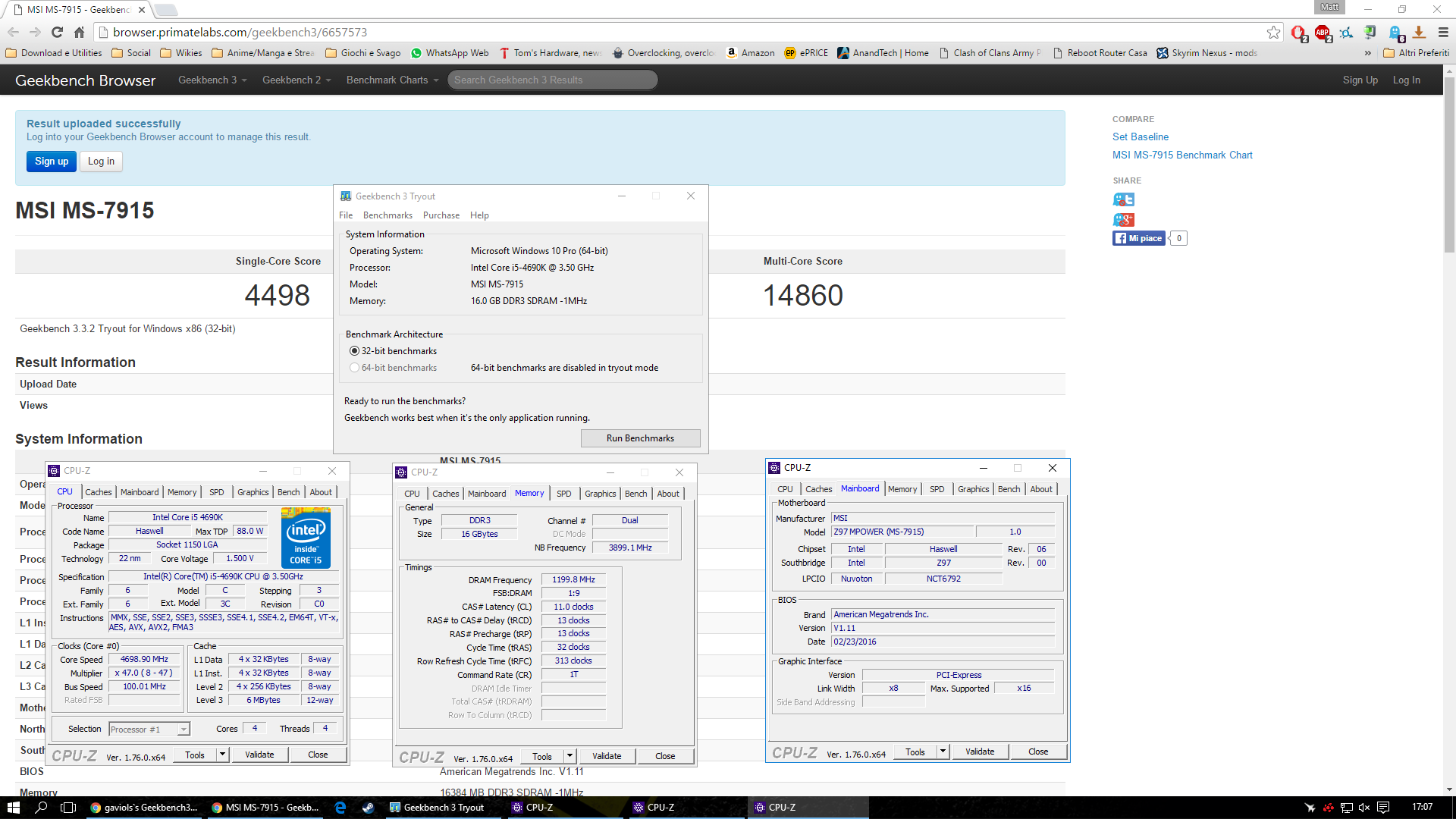Expand Tools dropdown arrow in Mainboard tab window
This screenshot has height=819, width=1456.
(x=943, y=752)
